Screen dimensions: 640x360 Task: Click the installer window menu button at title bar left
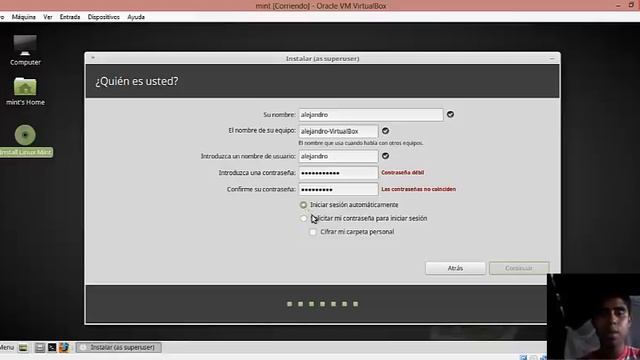(x=93, y=58)
